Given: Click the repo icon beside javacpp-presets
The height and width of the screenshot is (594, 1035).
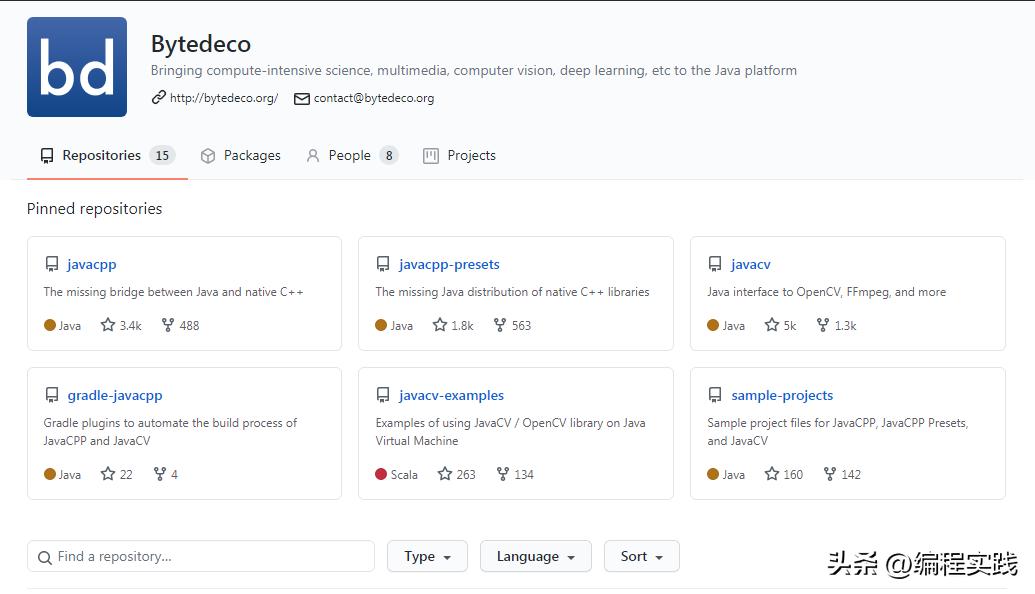Looking at the screenshot, I should point(383,264).
